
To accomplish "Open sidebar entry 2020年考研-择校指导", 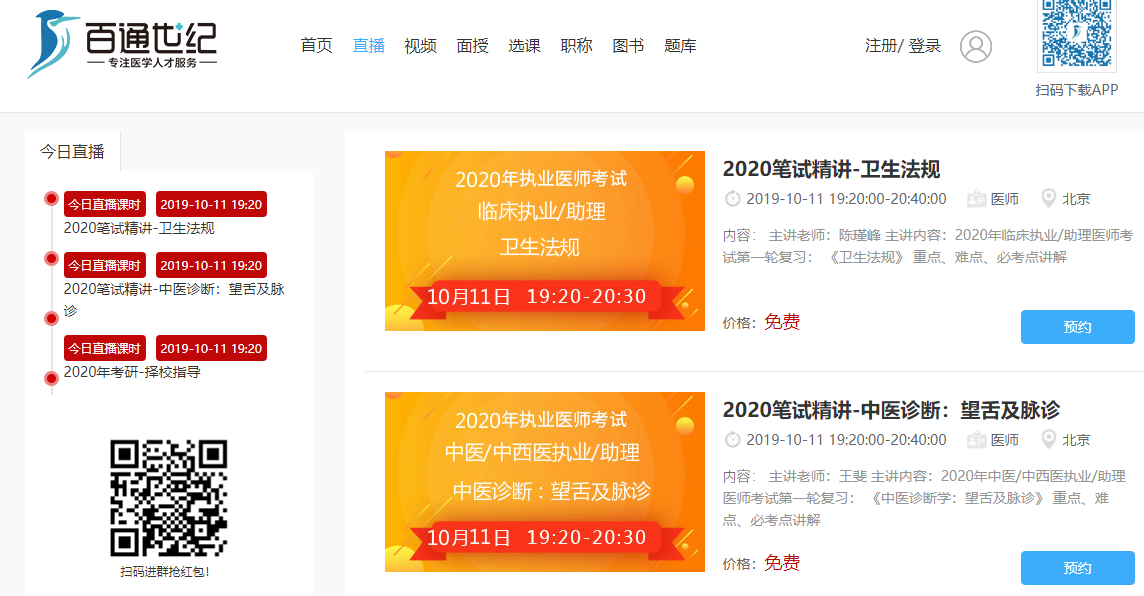I will tap(132, 372).
